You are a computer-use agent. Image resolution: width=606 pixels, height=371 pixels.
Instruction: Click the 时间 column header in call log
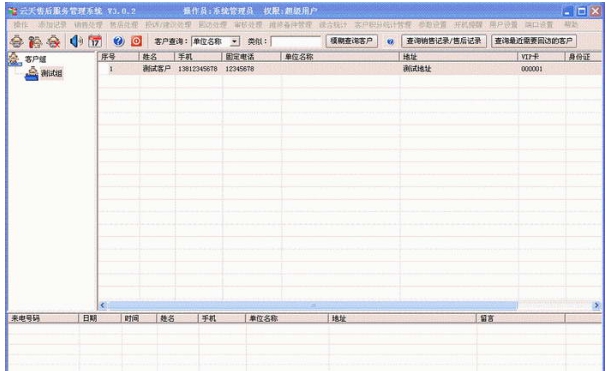[139, 318]
